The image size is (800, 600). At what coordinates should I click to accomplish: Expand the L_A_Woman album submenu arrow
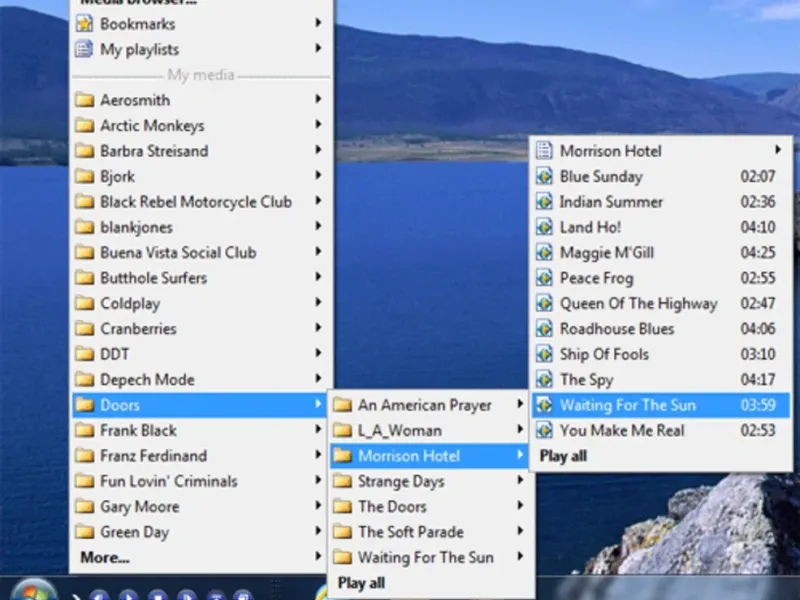pos(520,429)
